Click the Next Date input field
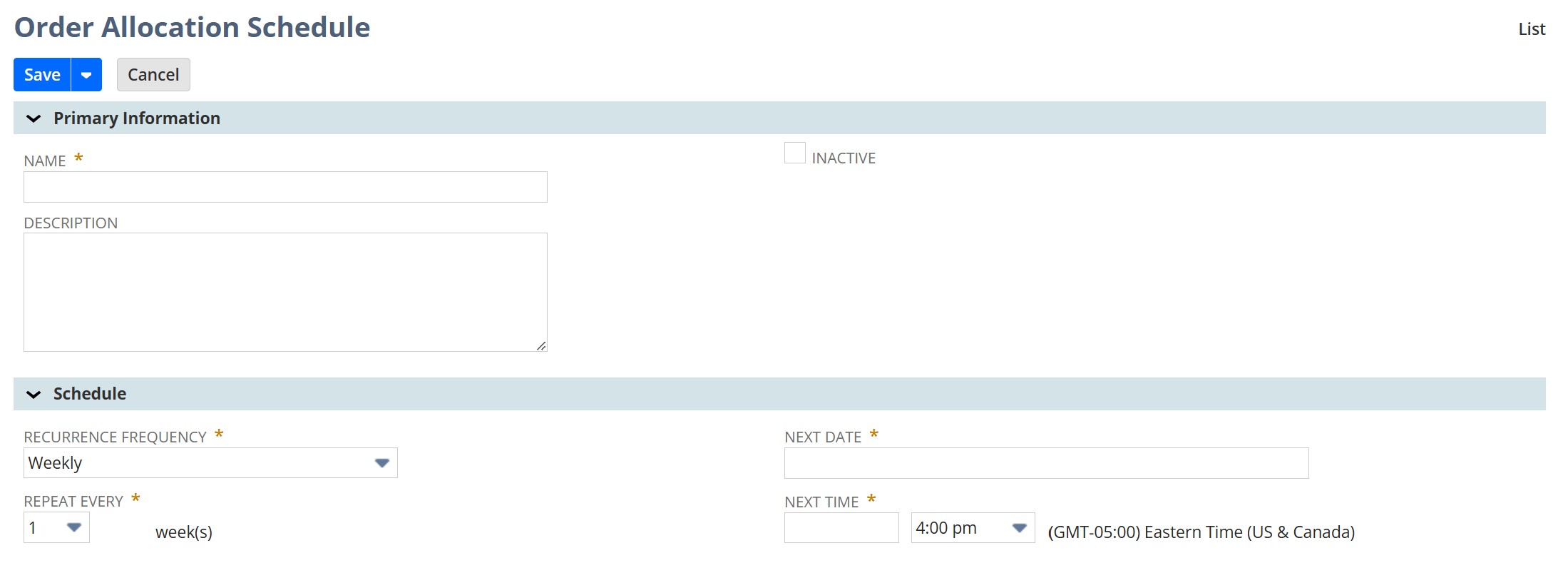 point(1046,463)
